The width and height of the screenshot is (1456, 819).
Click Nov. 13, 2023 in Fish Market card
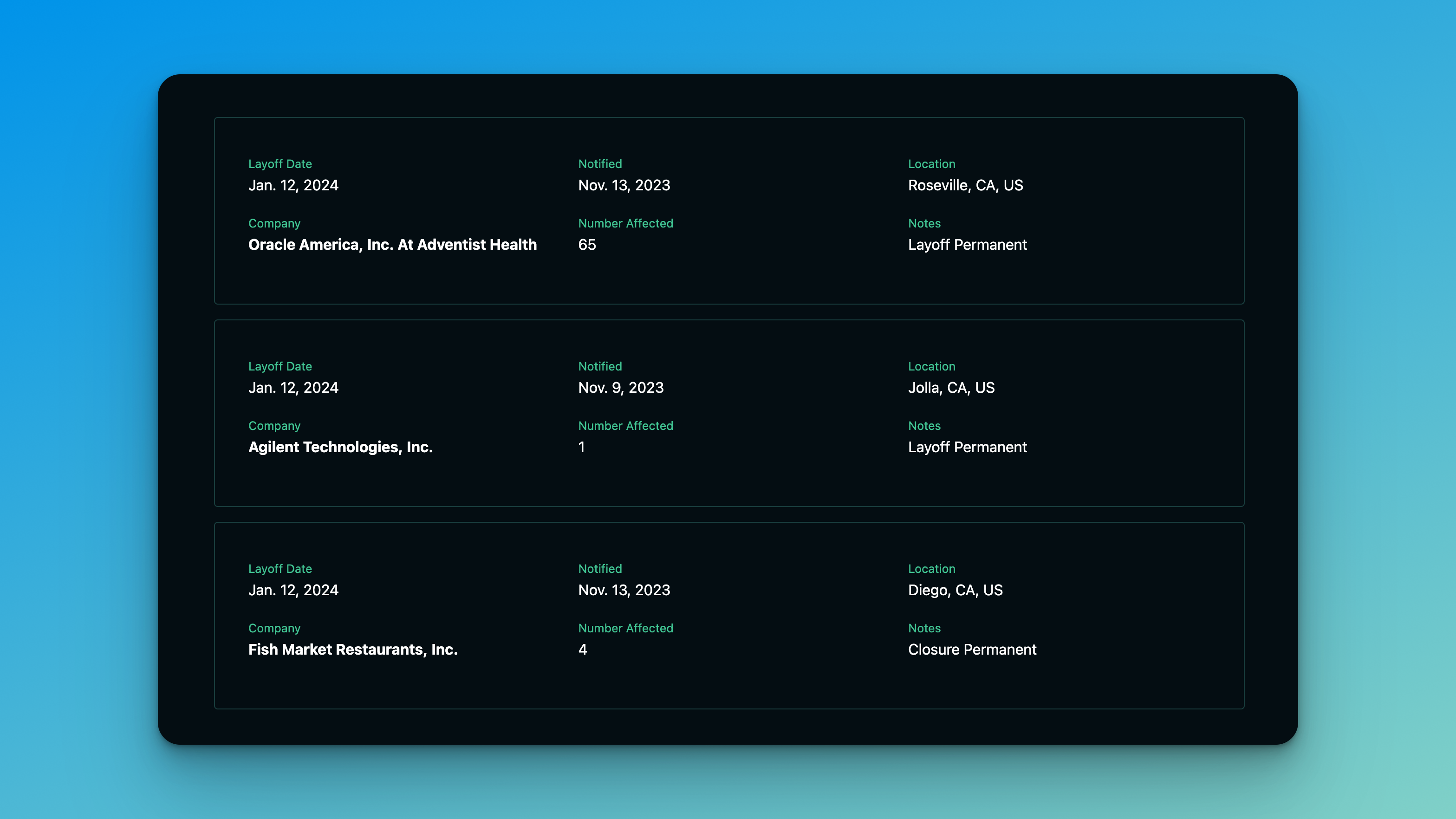624,590
